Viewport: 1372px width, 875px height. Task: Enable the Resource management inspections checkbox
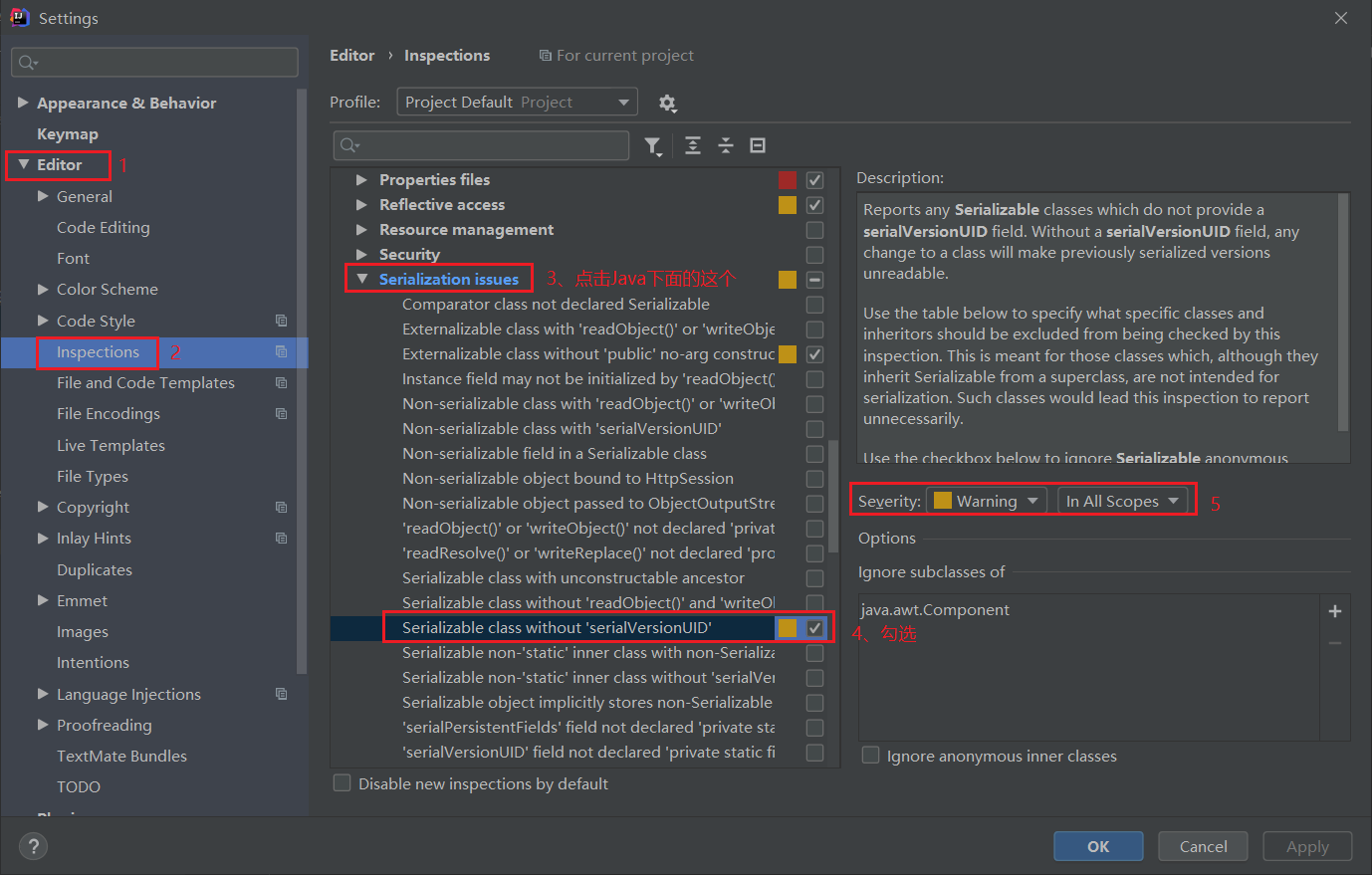coord(814,230)
